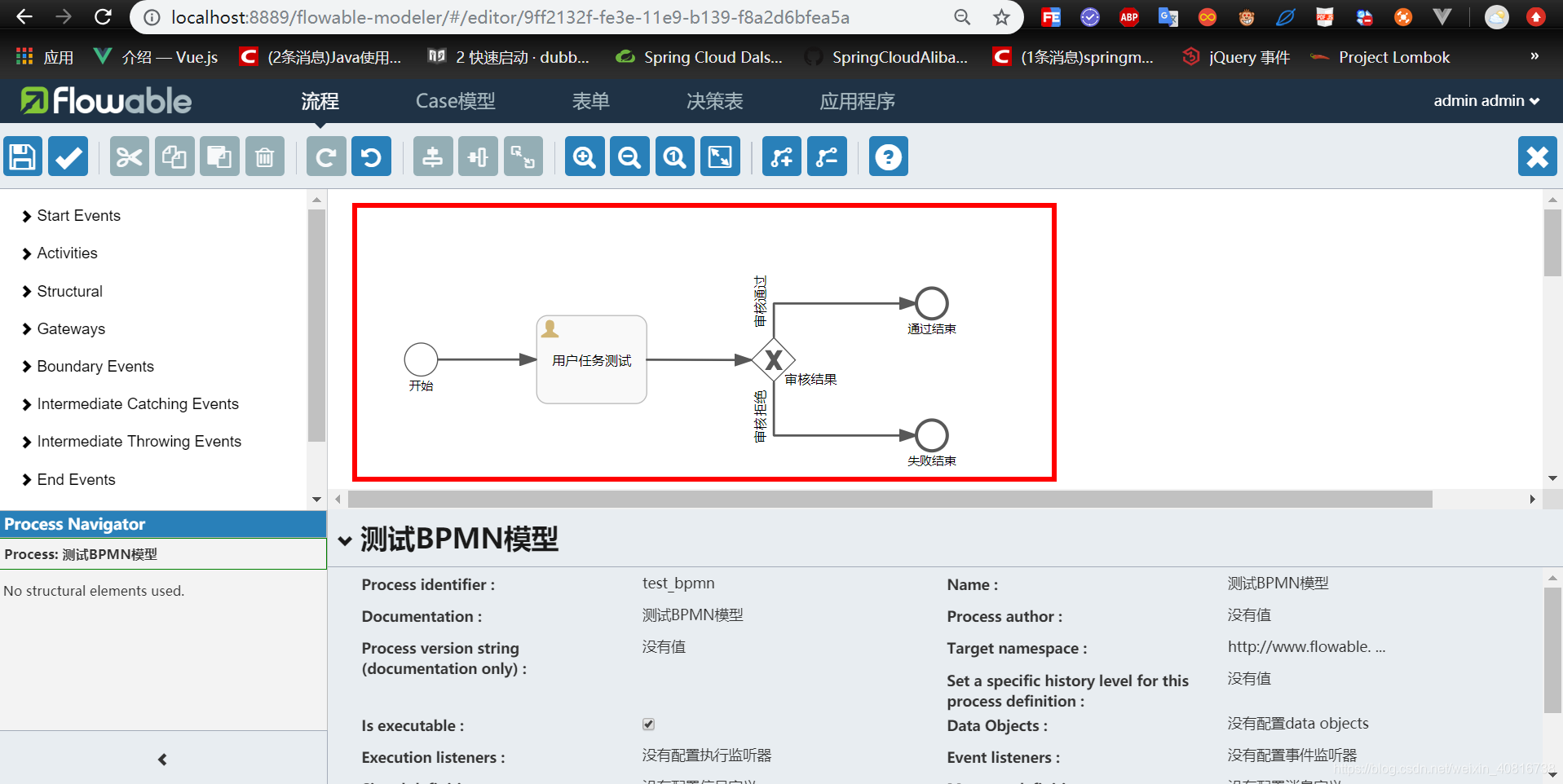Click the zoom to fit icon
Image resolution: width=1563 pixels, height=784 pixels.
click(x=720, y=156)
